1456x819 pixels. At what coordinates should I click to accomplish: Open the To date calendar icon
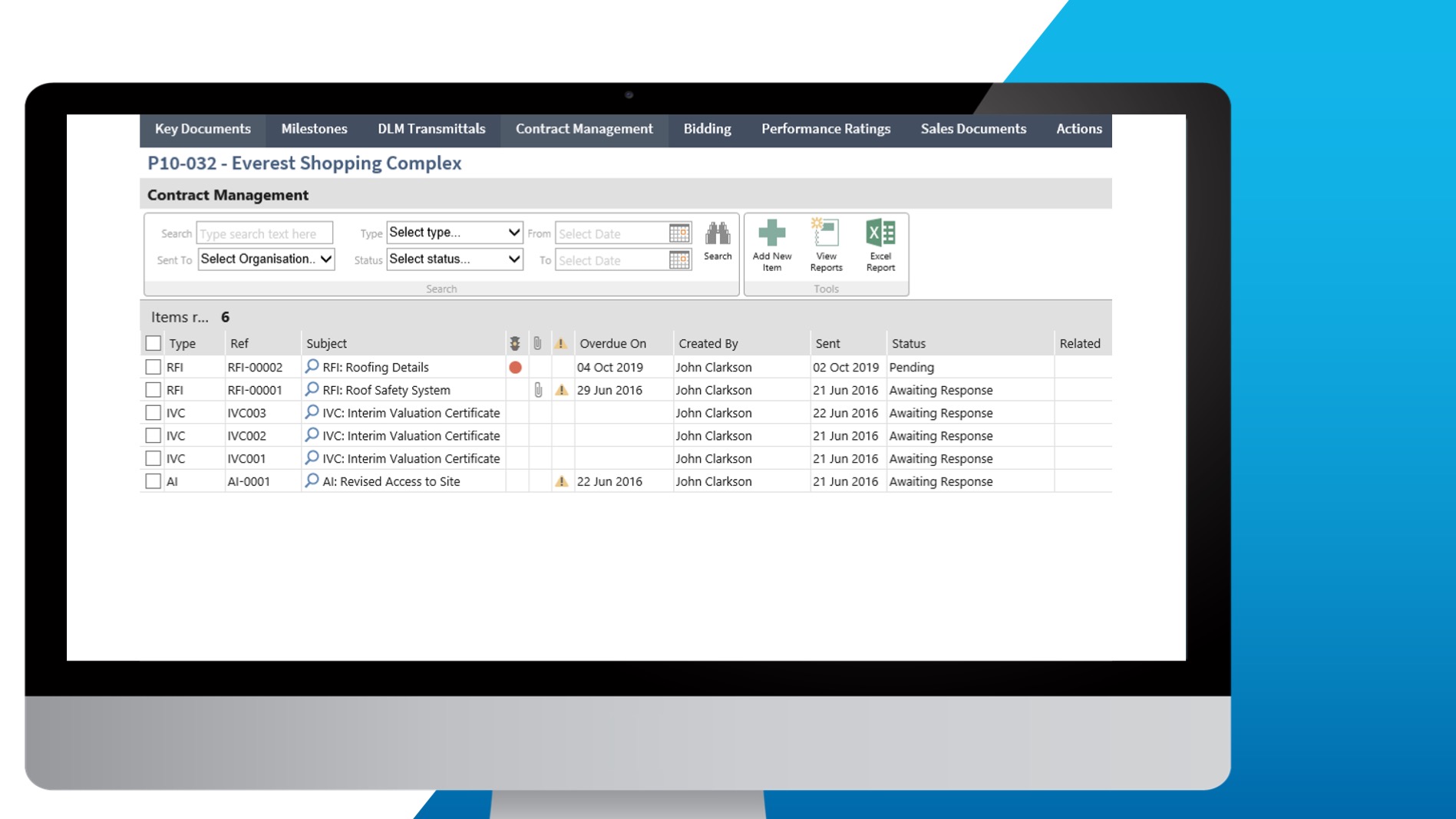click(679, 260)
